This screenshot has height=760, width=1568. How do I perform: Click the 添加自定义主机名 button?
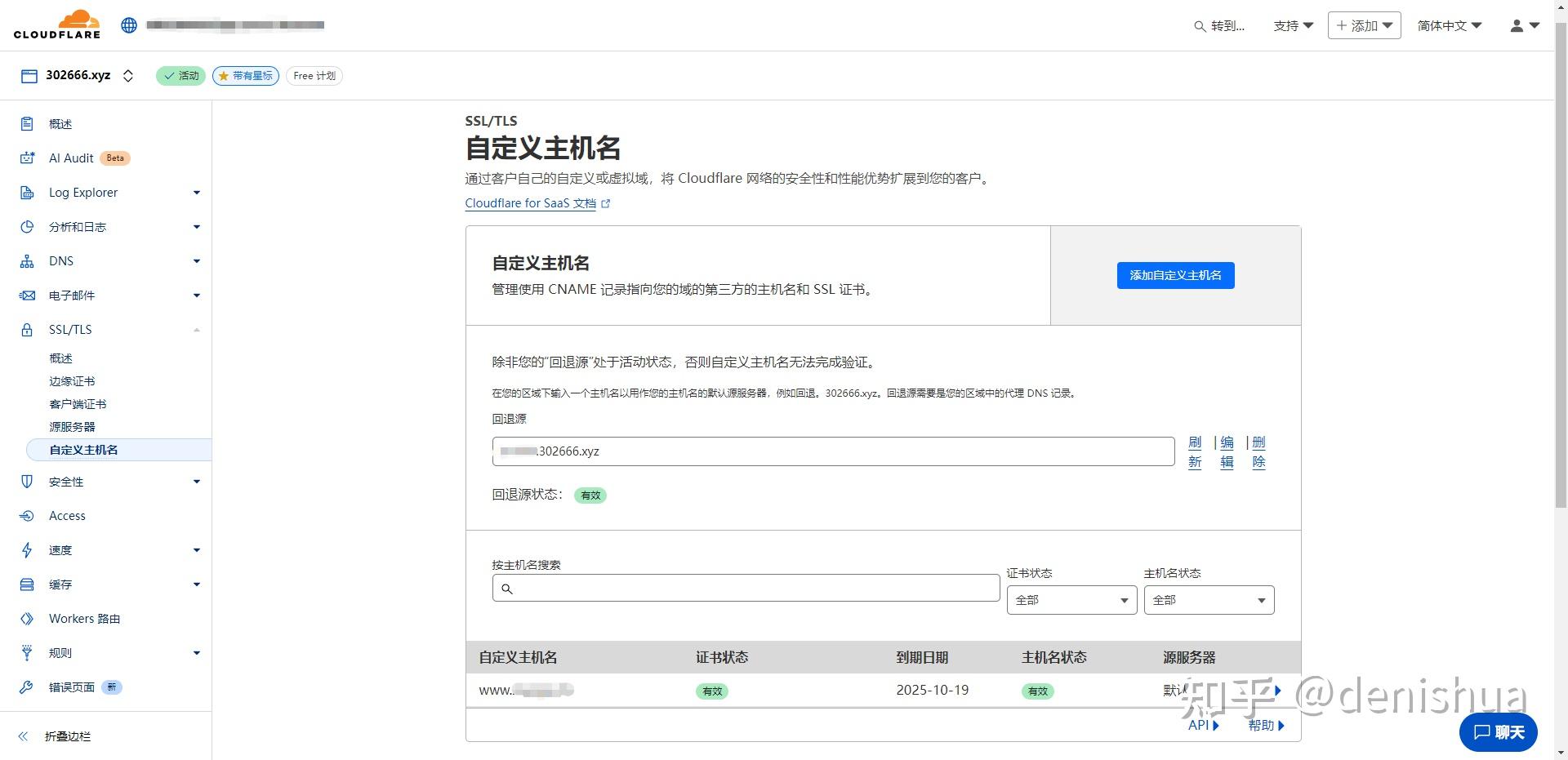point(1174,275)
